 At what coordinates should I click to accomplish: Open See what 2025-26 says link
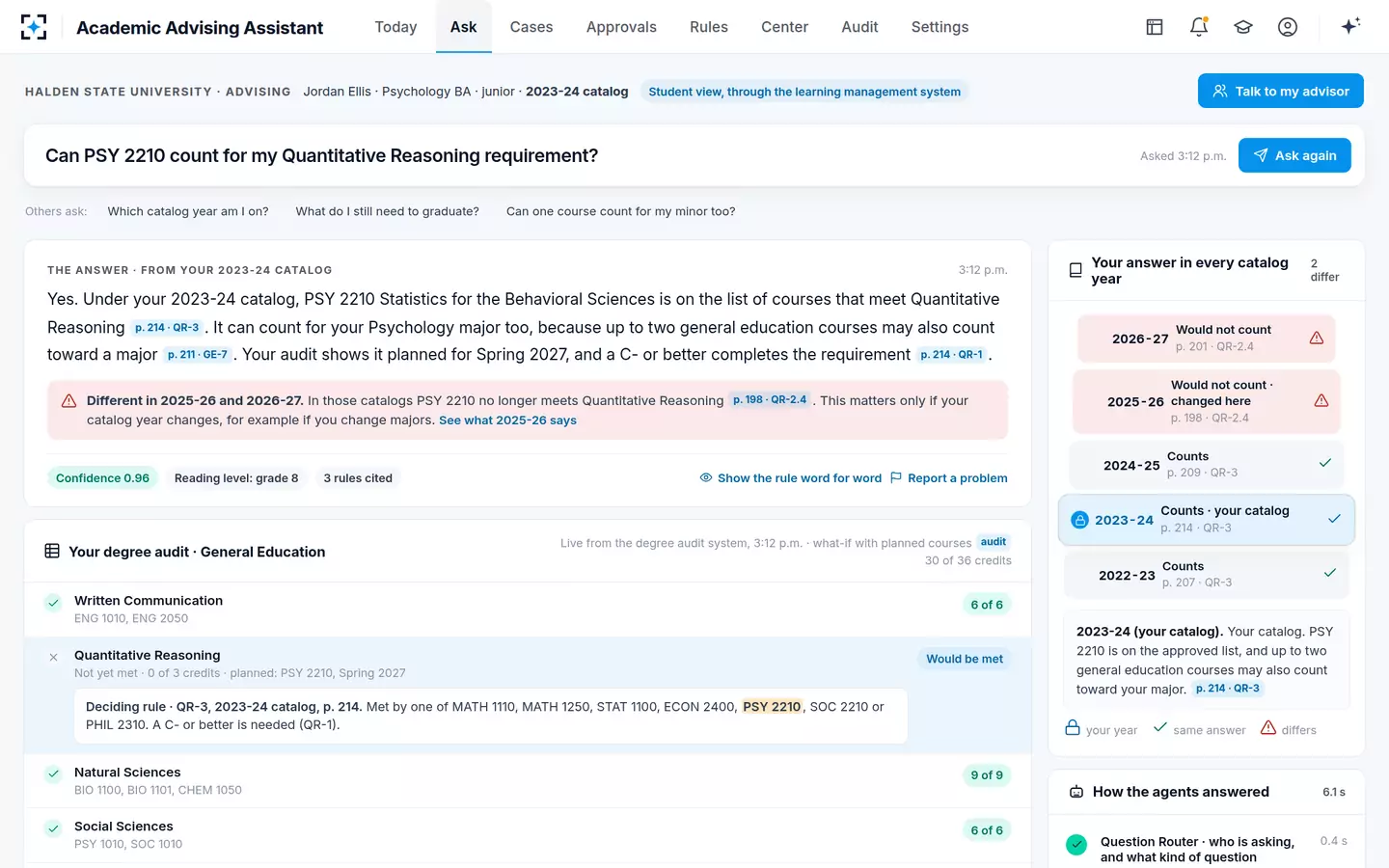pyautogui.click(x=507, y=420)
